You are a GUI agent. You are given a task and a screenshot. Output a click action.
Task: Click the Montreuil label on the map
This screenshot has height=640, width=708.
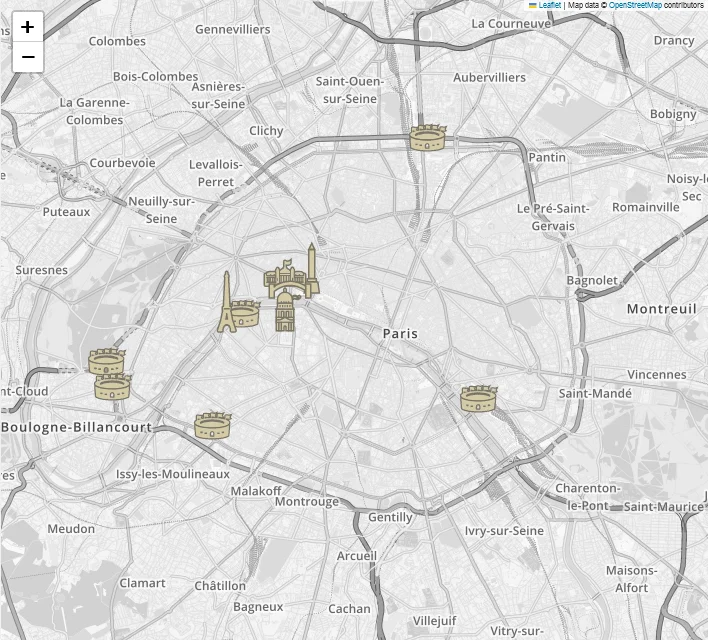(661, 309)
